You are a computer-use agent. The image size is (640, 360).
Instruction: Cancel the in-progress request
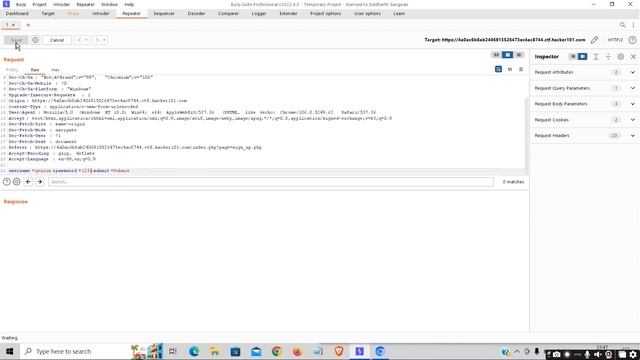[57, 40]
